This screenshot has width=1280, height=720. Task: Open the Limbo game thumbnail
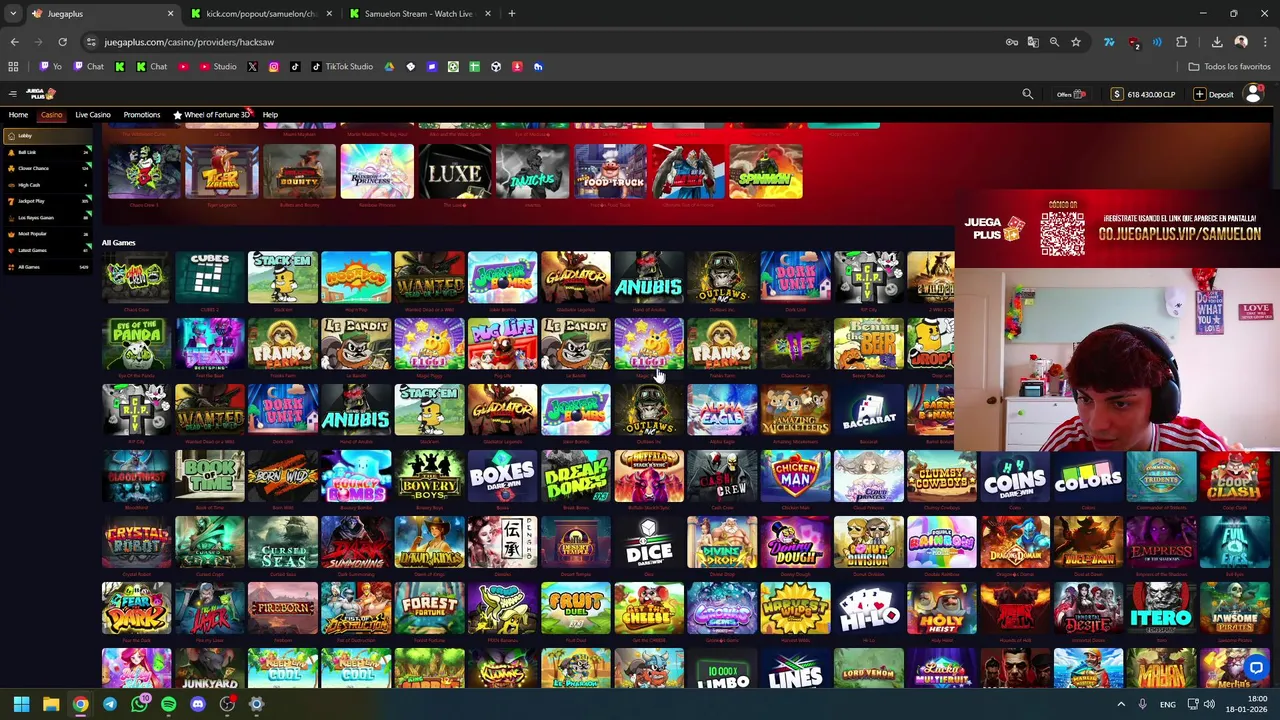[x=722, y=668]
